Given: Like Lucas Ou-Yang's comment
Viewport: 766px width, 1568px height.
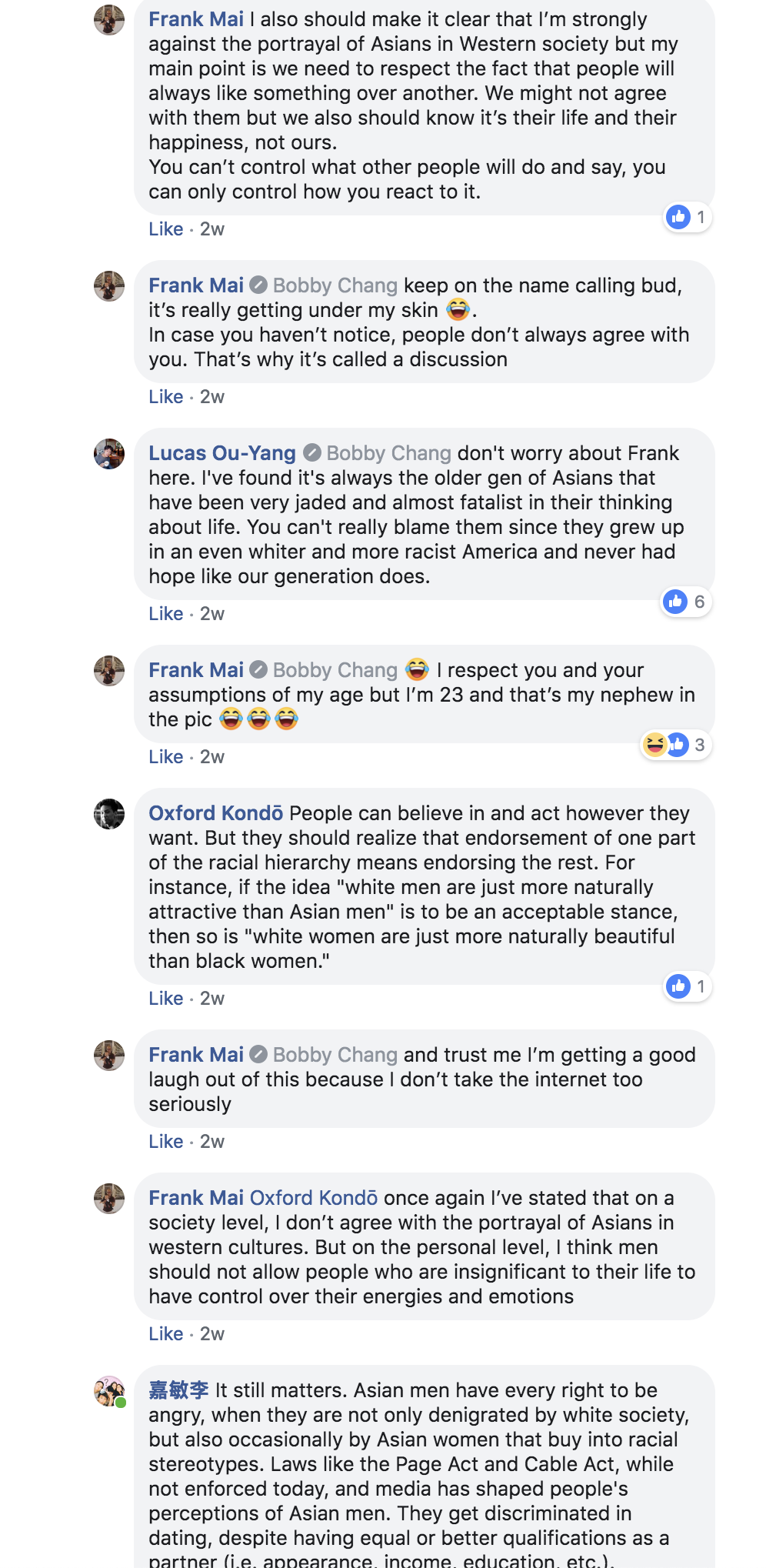Looking at the screenshot, I should click(x=165, y=613).
